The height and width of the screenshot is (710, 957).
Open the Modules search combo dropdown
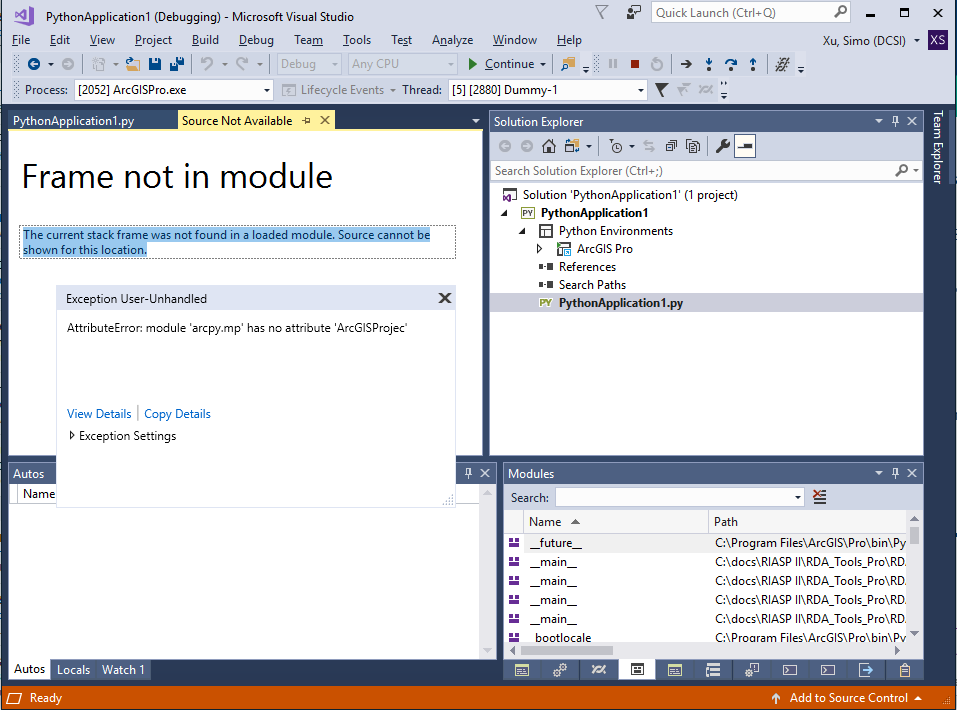tap(797, 498)
